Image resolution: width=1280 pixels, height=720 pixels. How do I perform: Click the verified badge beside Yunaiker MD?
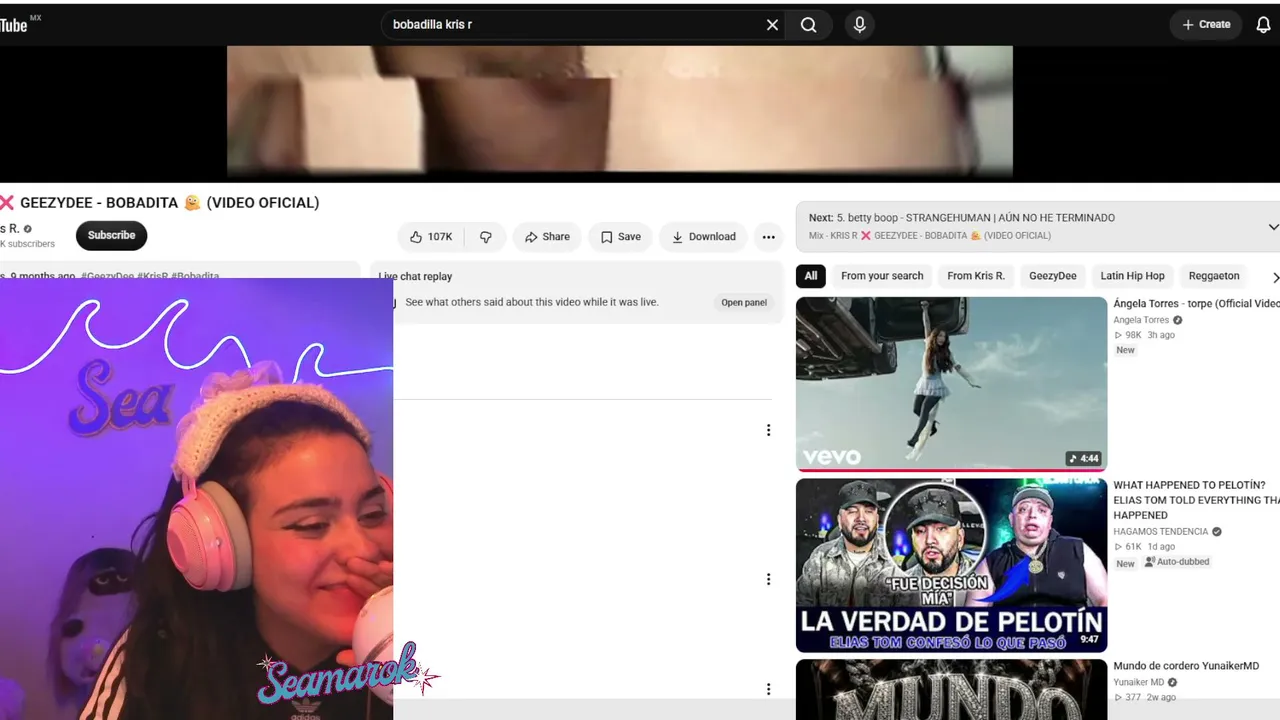[x=1173, y=682]
